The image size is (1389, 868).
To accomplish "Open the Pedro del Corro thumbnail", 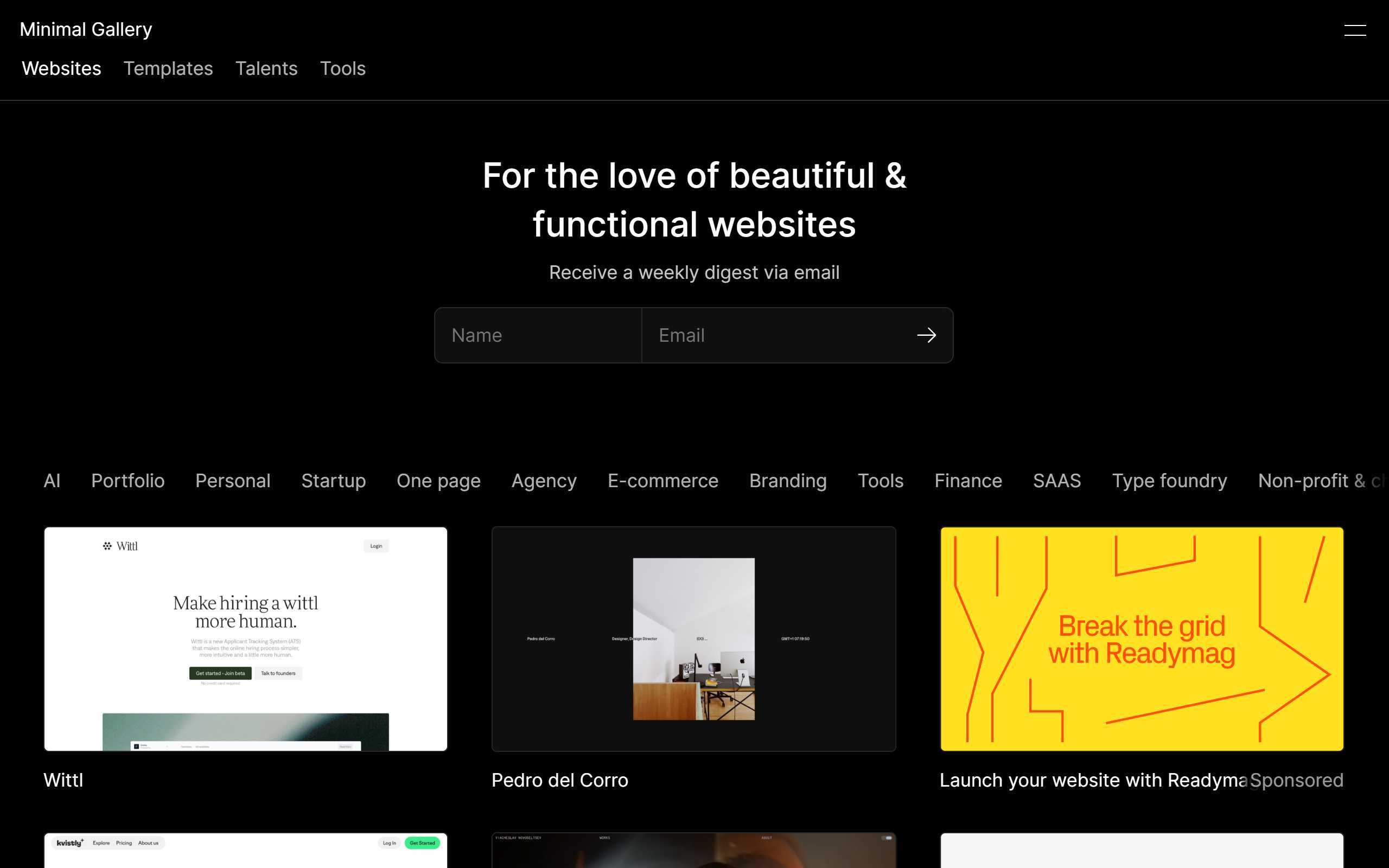I will [x=693, y=639].
